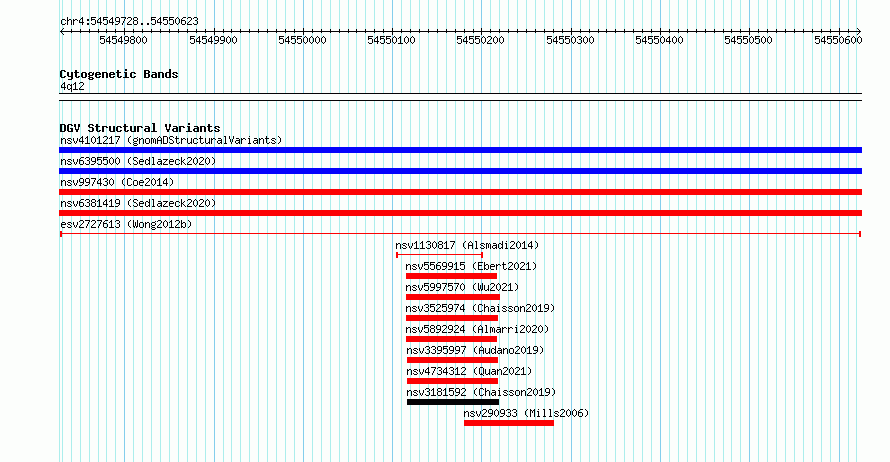
Task: Click the nsv5569915 (Ebert2021) label
Action: [x=471, y=266]
